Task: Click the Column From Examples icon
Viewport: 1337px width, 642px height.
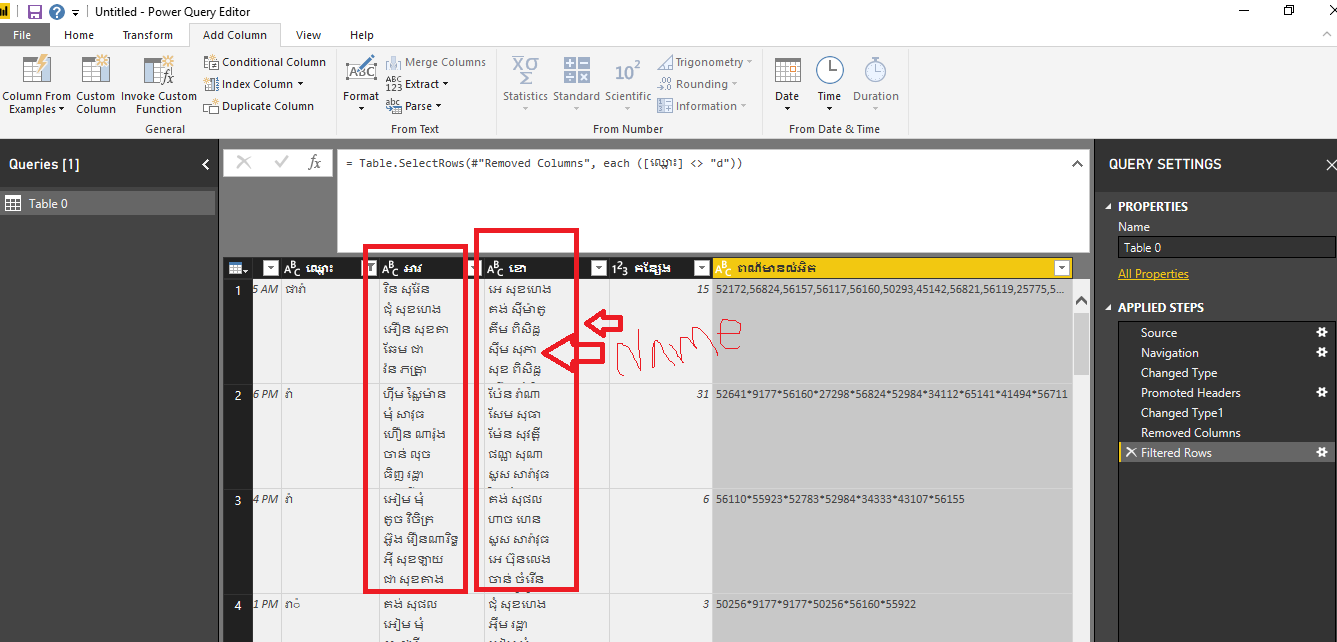Action: pyautogui.click(x=37, y=71)
